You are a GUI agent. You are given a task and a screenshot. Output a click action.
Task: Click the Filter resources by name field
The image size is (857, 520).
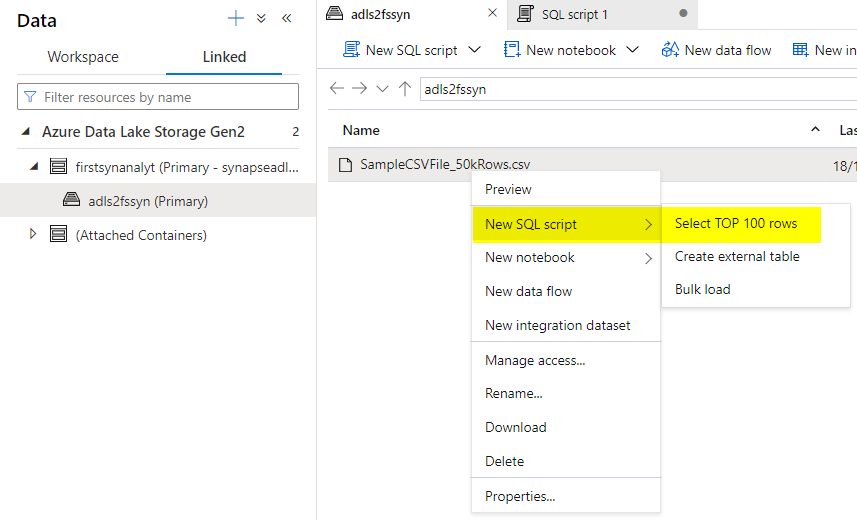(x=158, y=97)
